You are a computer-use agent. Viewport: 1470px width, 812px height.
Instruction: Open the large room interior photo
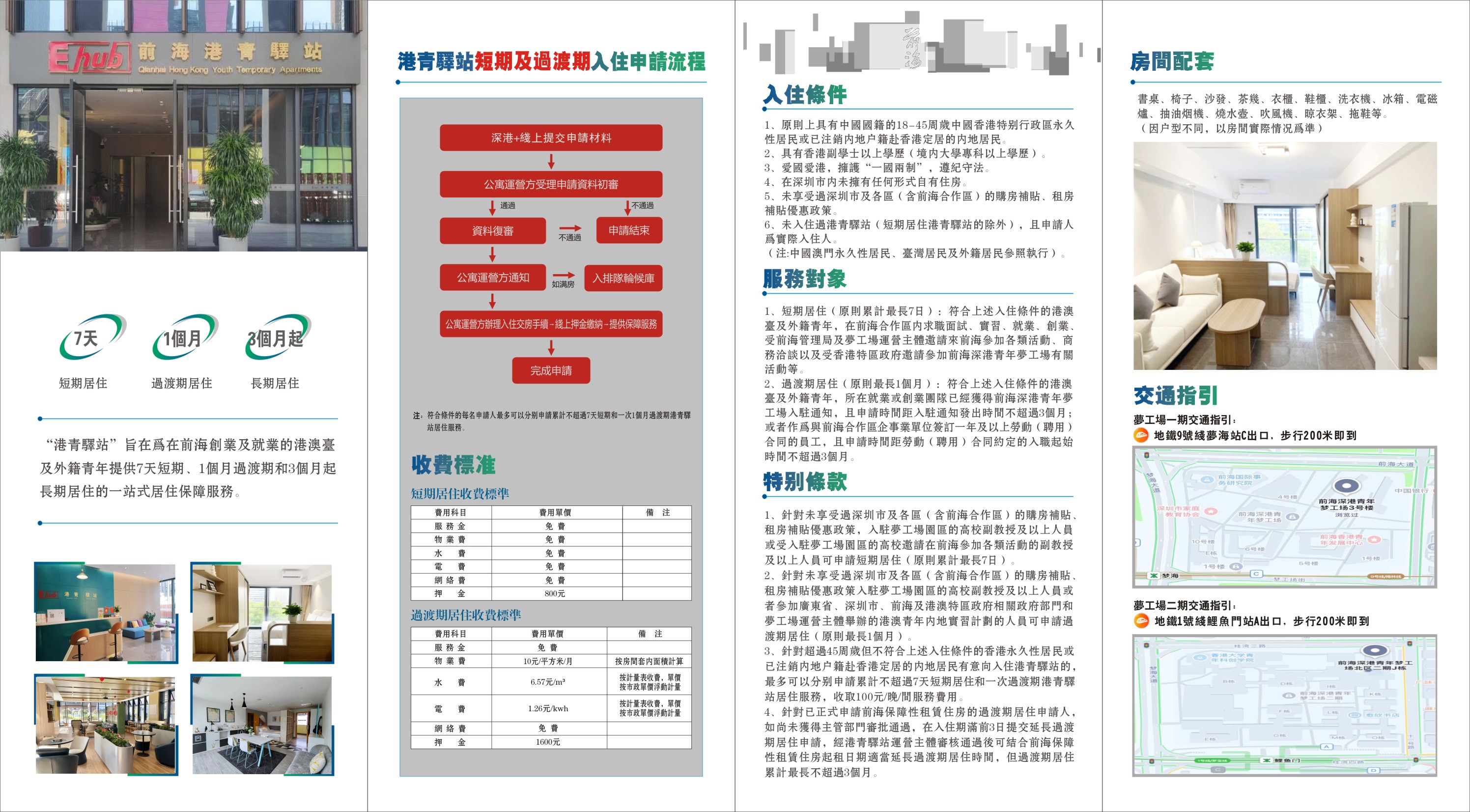coord(1285,255)
